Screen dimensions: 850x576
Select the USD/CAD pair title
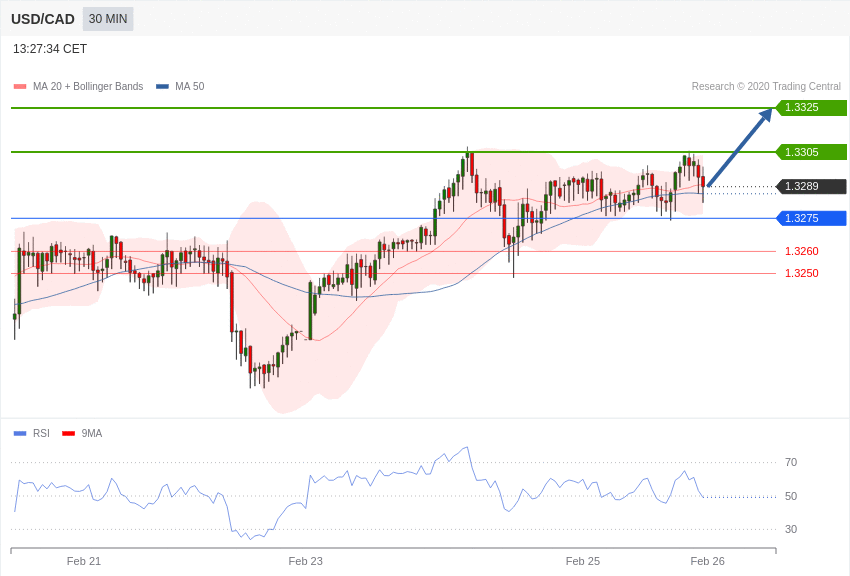43,19
